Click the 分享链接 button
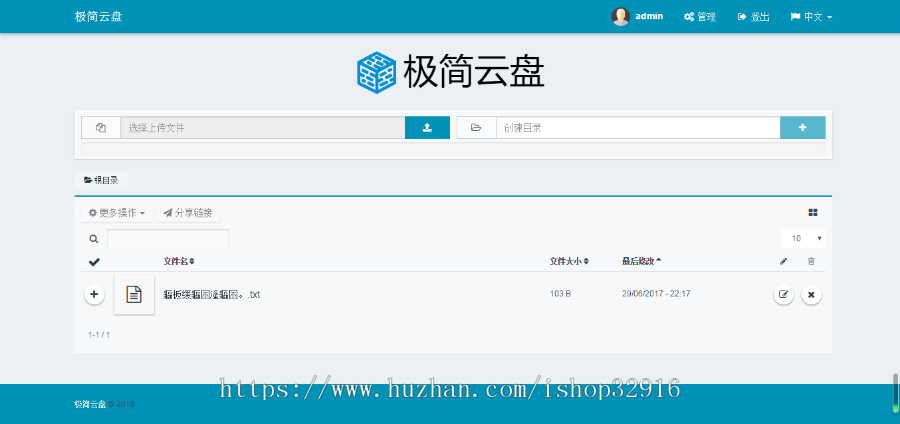The height and width of the screenshot is (424, 900). coord(188,213)
